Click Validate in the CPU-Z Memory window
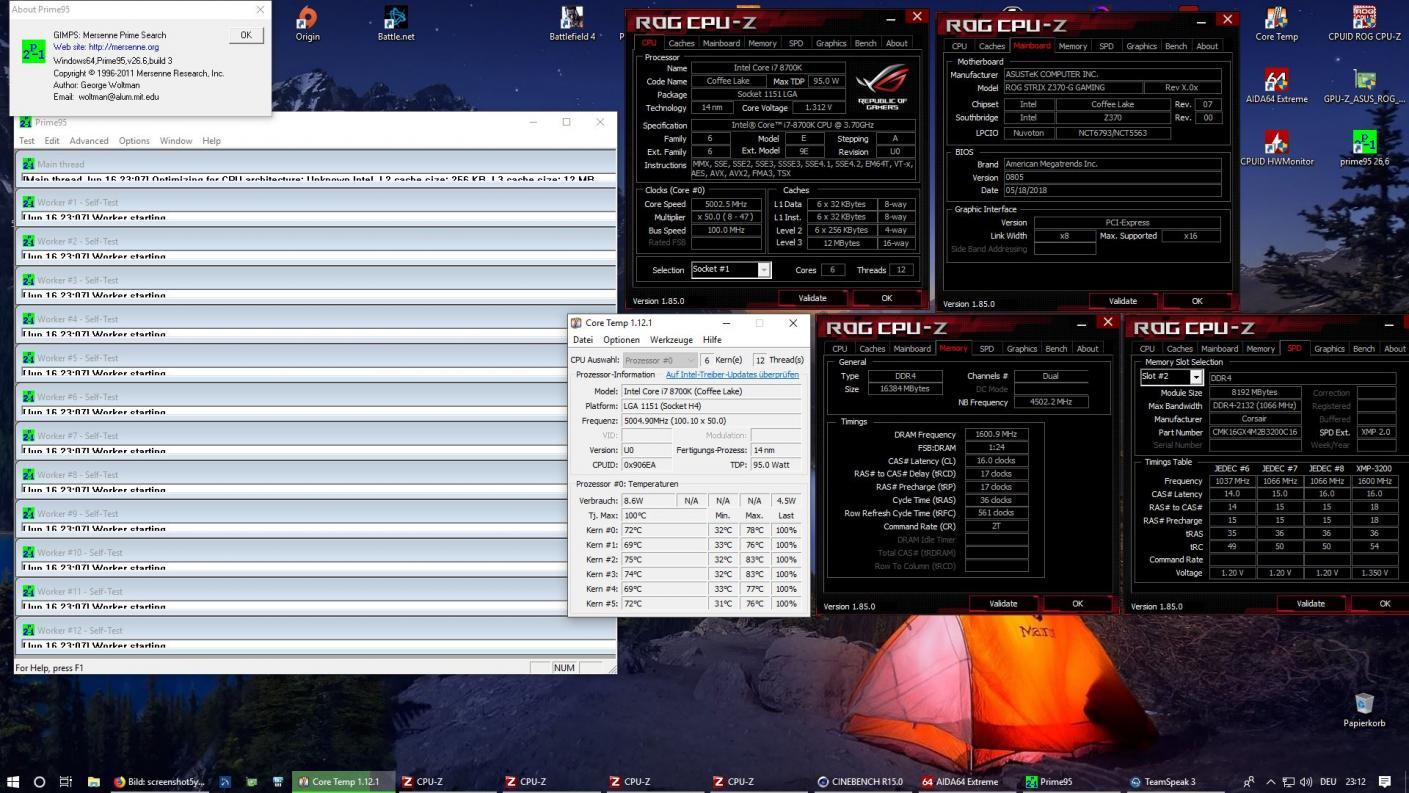 (x=1003, y=604)
